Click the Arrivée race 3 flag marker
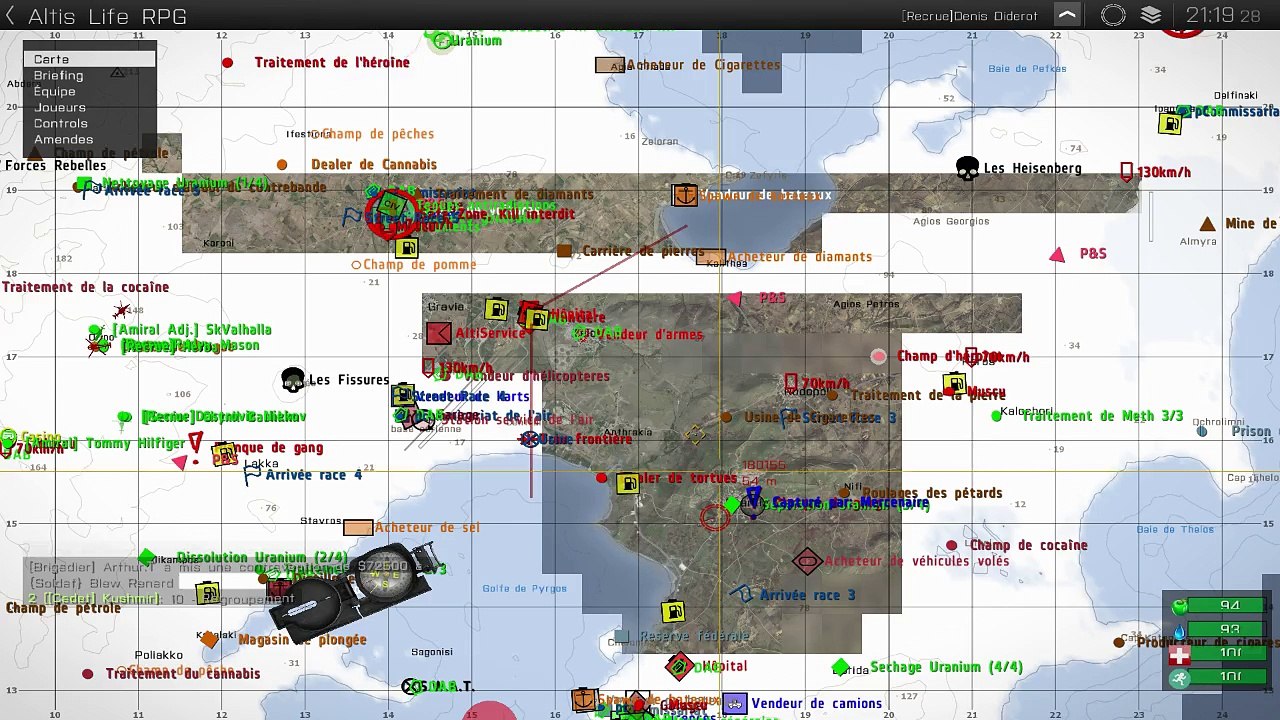This screenshot has width=1280, height=720. click(742, 595)
